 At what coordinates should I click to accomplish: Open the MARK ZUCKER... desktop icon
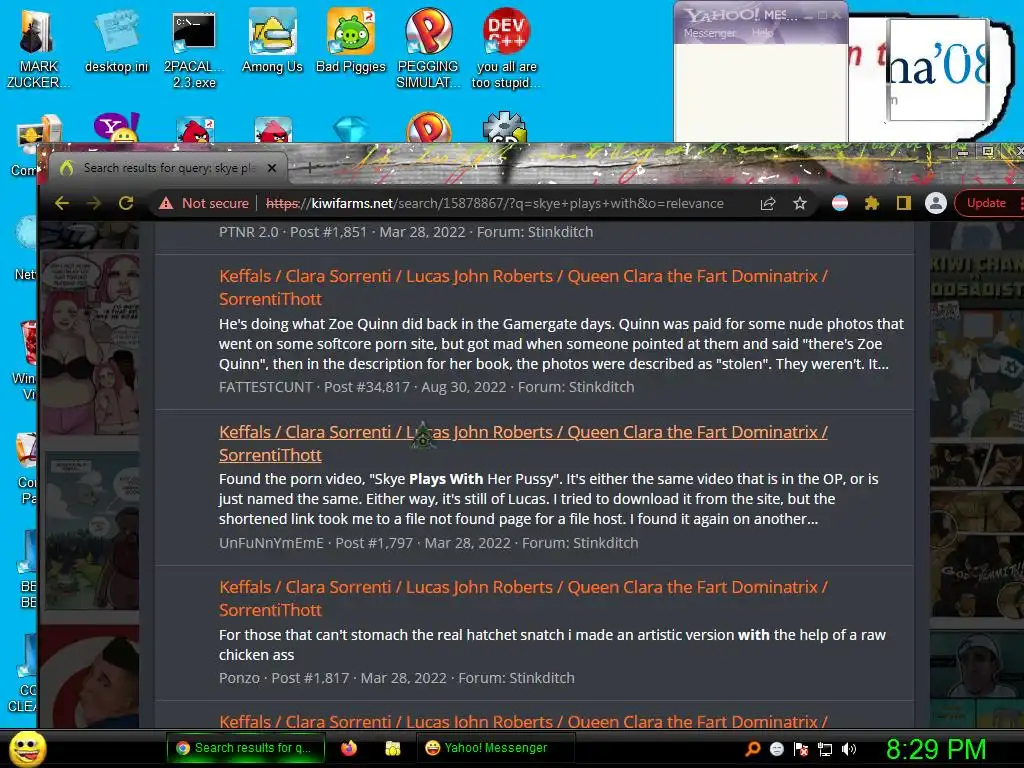(37, 49)
